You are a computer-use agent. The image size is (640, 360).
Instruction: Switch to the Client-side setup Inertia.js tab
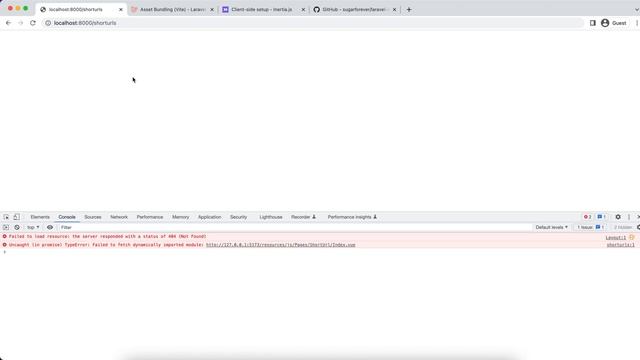click(261, 9)
